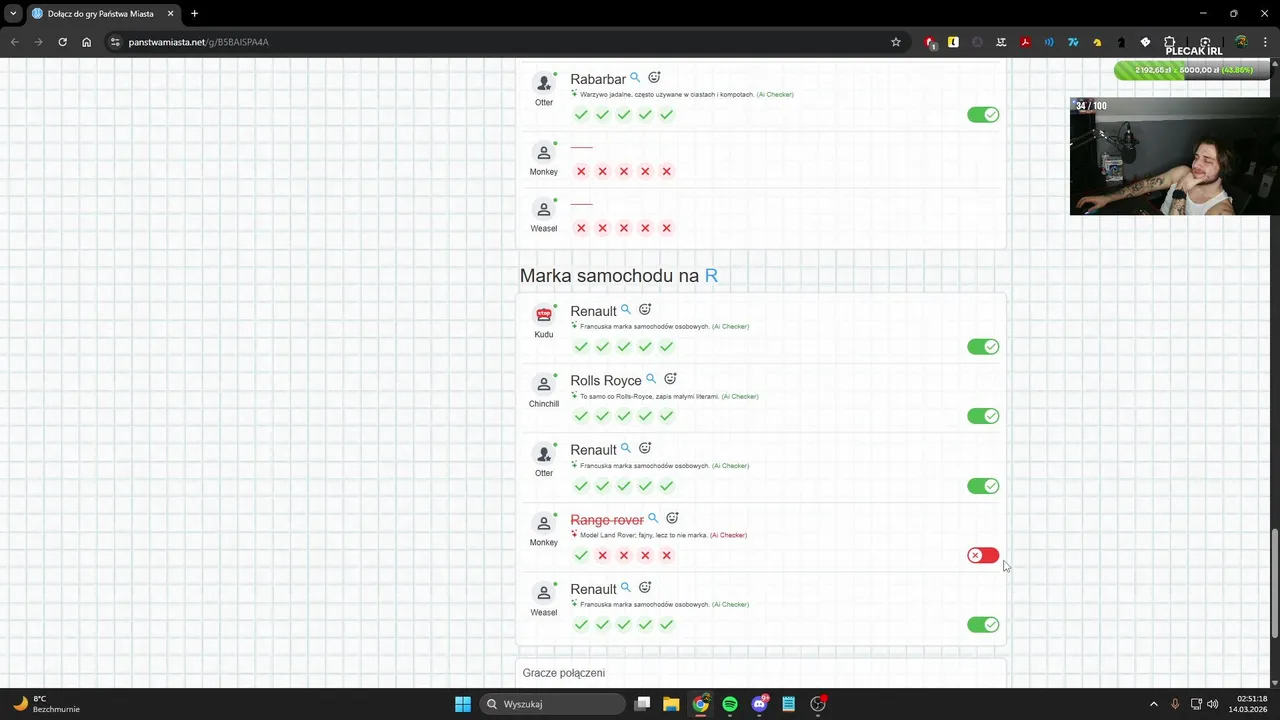
Task: Open Adobe Acrobat browser extension
Action: tap(1025, 42)
